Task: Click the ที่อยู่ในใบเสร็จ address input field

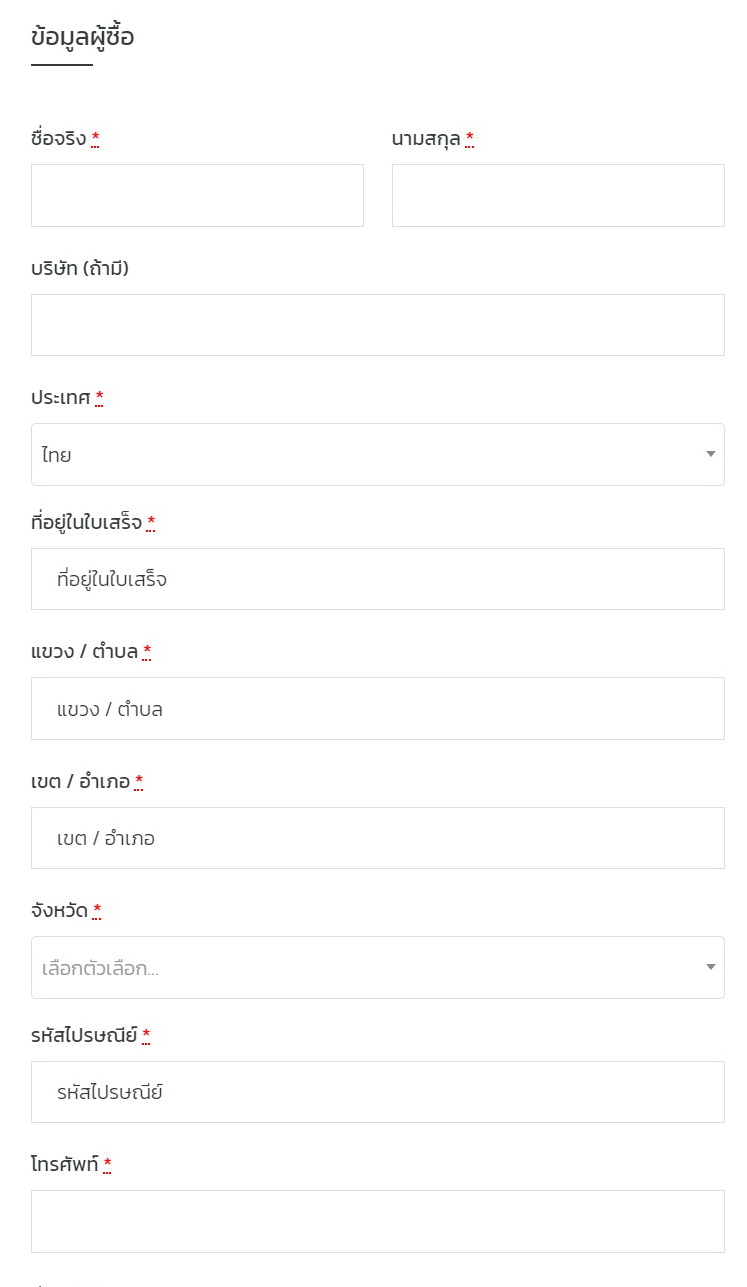Action: (x=377, y=579)
